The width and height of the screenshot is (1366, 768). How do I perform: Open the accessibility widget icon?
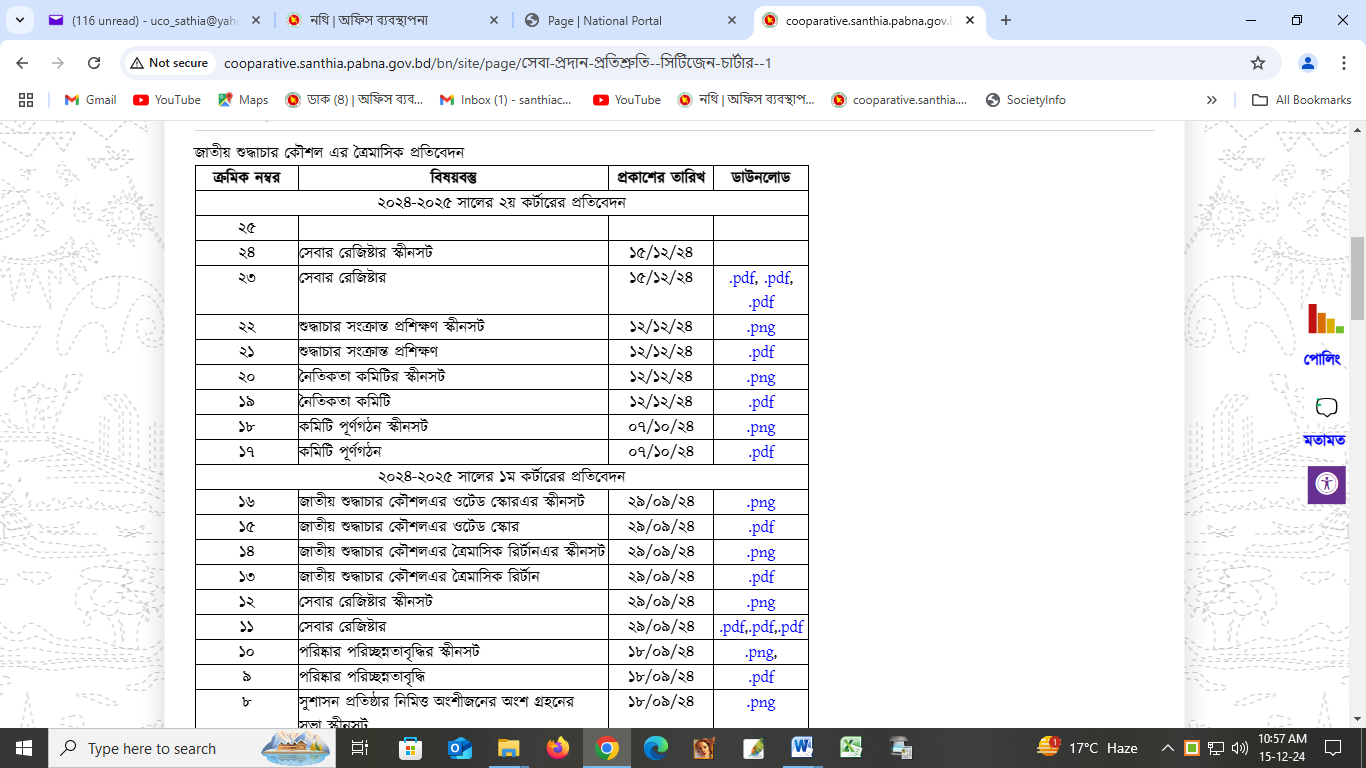(1326, 484)
